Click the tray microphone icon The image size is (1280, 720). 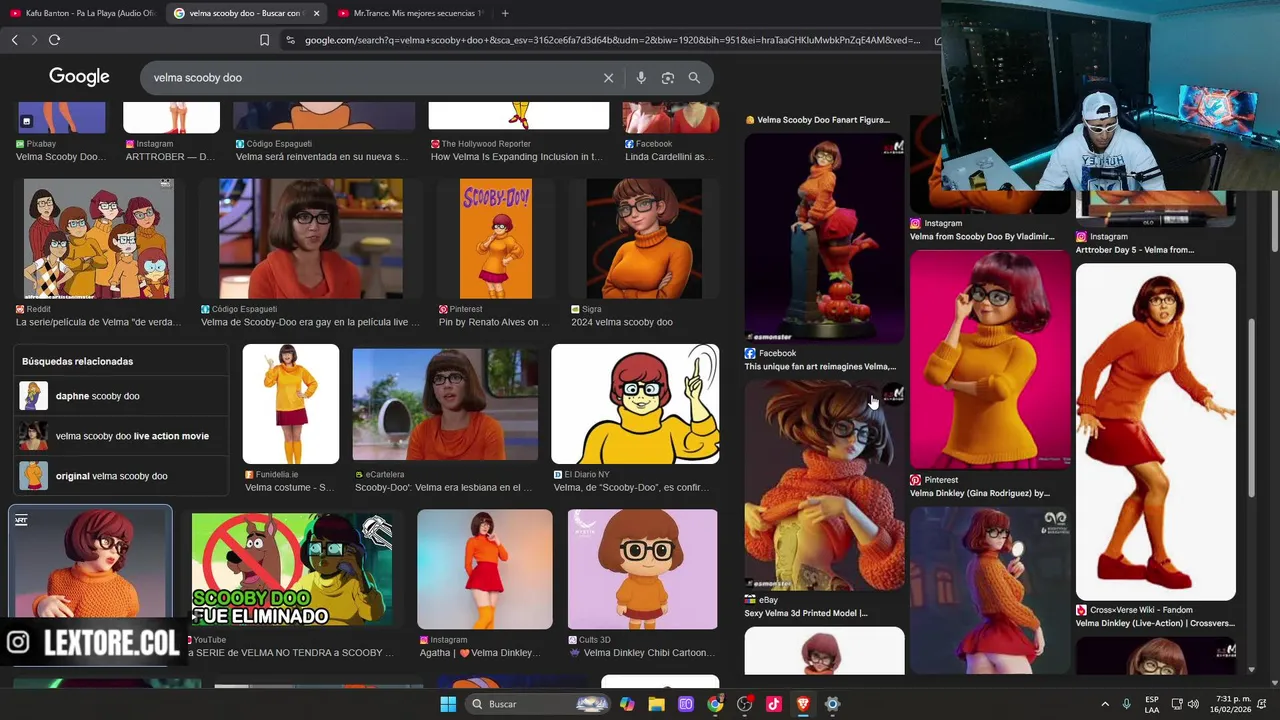coord(1127,704)
